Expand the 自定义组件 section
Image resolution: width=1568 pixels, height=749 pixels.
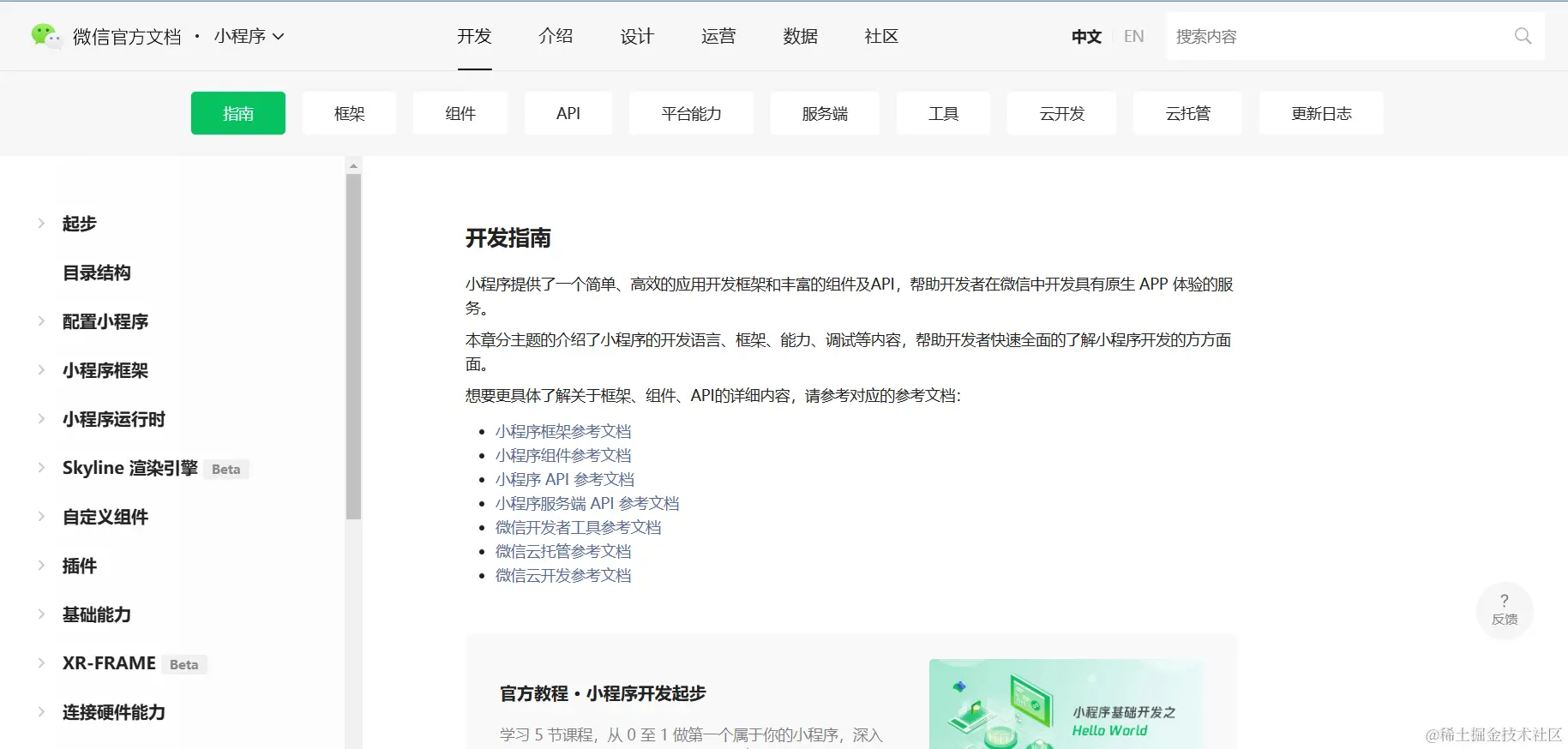click(41, 517)
